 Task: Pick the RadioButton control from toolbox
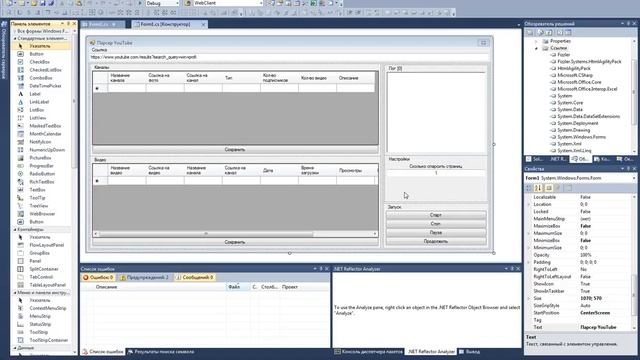point(42,174)
